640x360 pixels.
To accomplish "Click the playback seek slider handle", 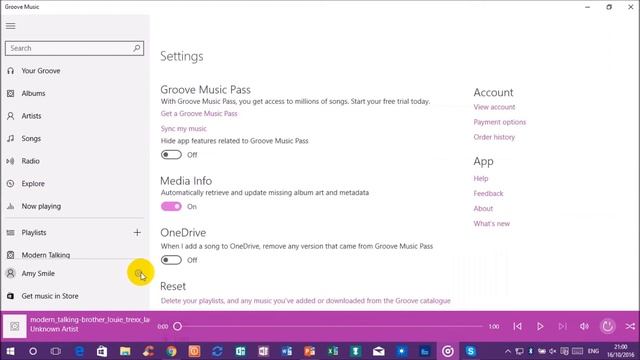I will click(x=178, y=327).
